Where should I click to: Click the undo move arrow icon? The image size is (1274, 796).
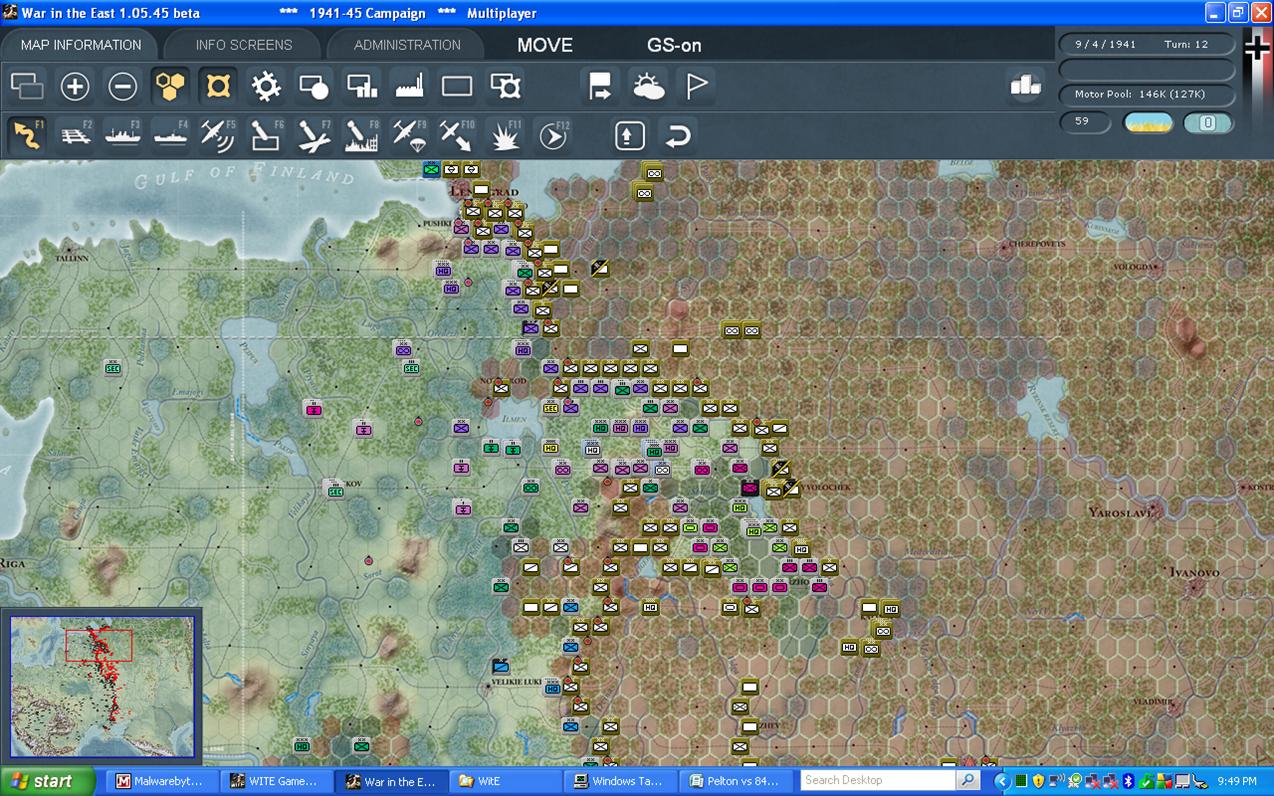pyautogui.click(x=677, y=135)
